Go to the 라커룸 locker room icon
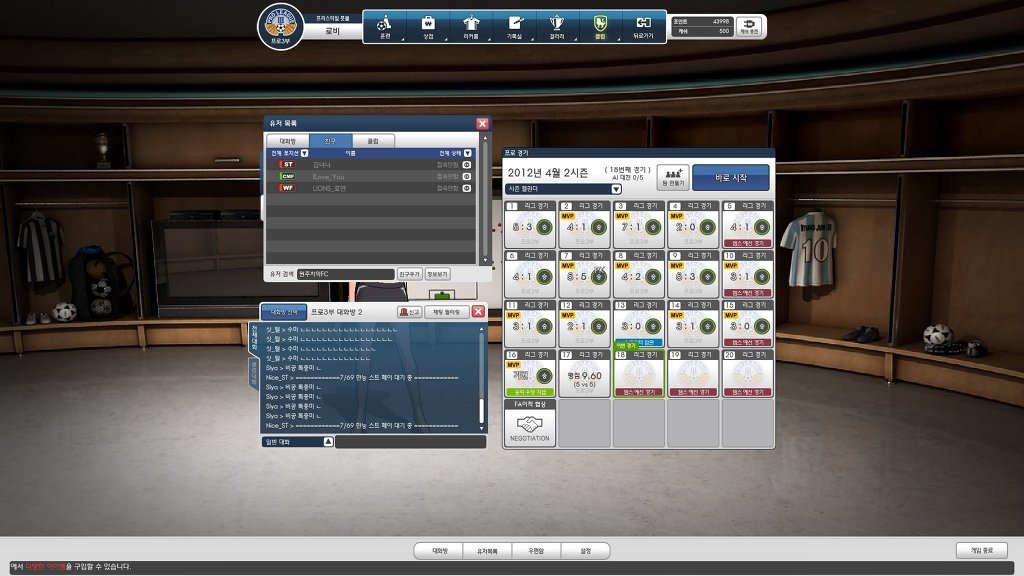The image size is (1024, 576). 471,25
